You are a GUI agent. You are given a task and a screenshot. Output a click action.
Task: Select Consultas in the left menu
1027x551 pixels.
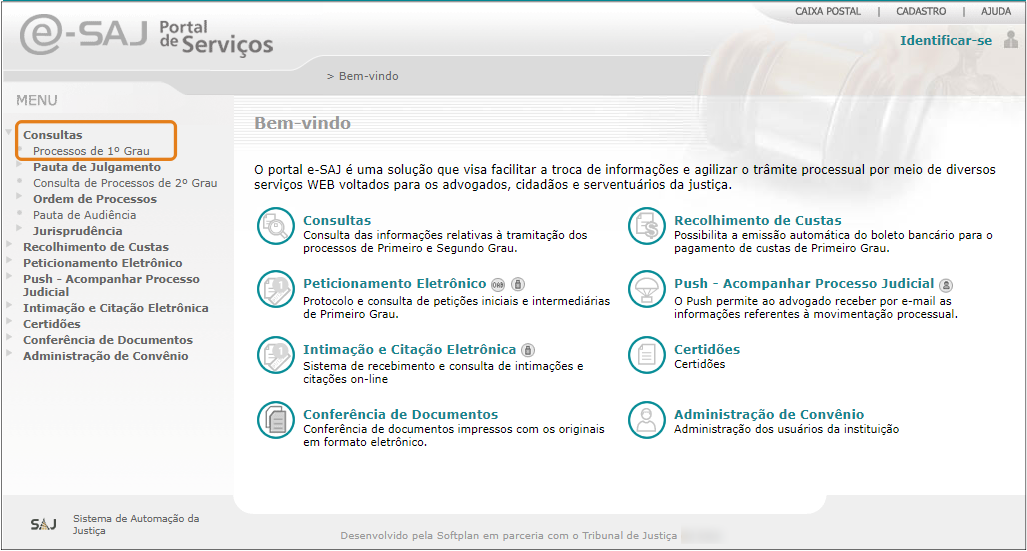tap(52, 135)
